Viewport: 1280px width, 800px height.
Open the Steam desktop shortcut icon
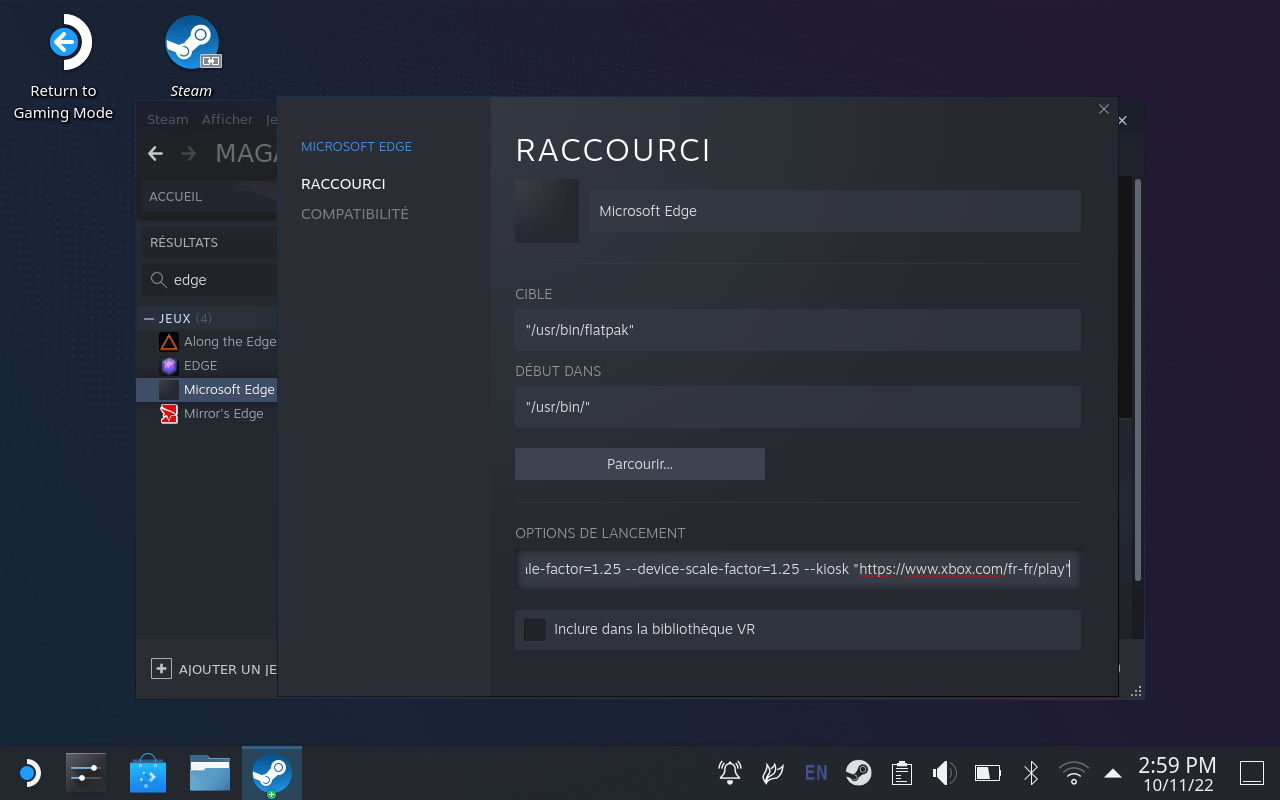pyautogui.click(x=192, y=42)
